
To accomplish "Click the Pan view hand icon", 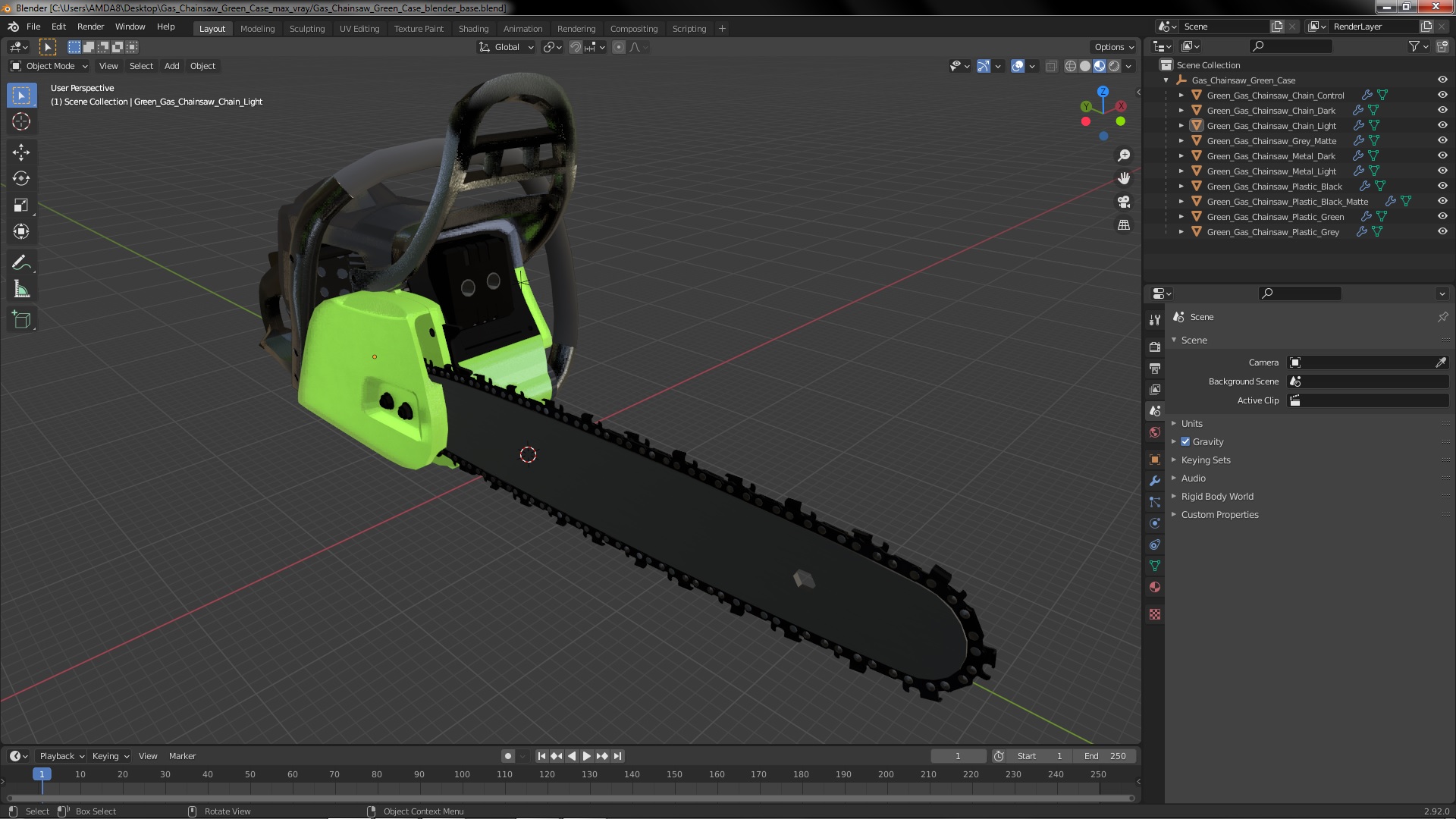I will pos(1124,178).
